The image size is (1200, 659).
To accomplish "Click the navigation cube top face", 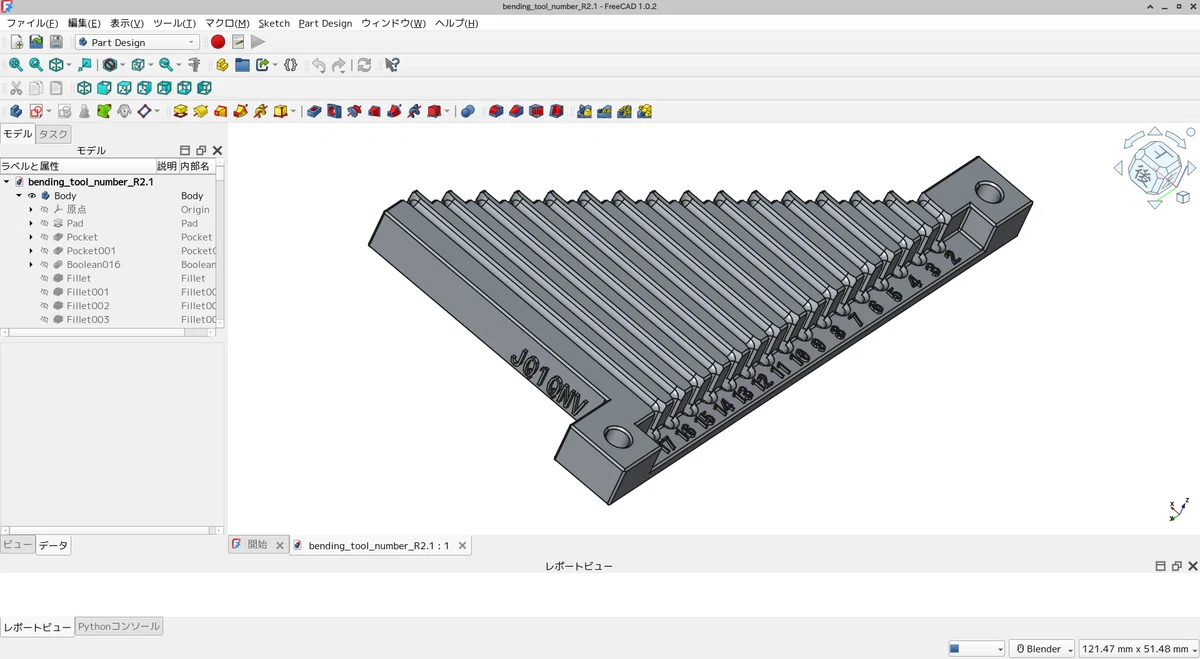I will tap(1161, 155).
